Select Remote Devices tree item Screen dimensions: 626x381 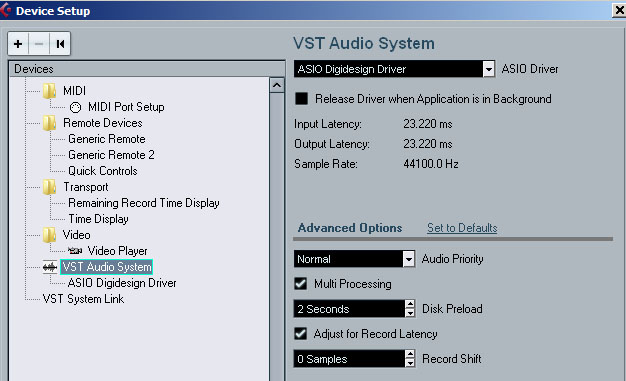click(103, 123)
